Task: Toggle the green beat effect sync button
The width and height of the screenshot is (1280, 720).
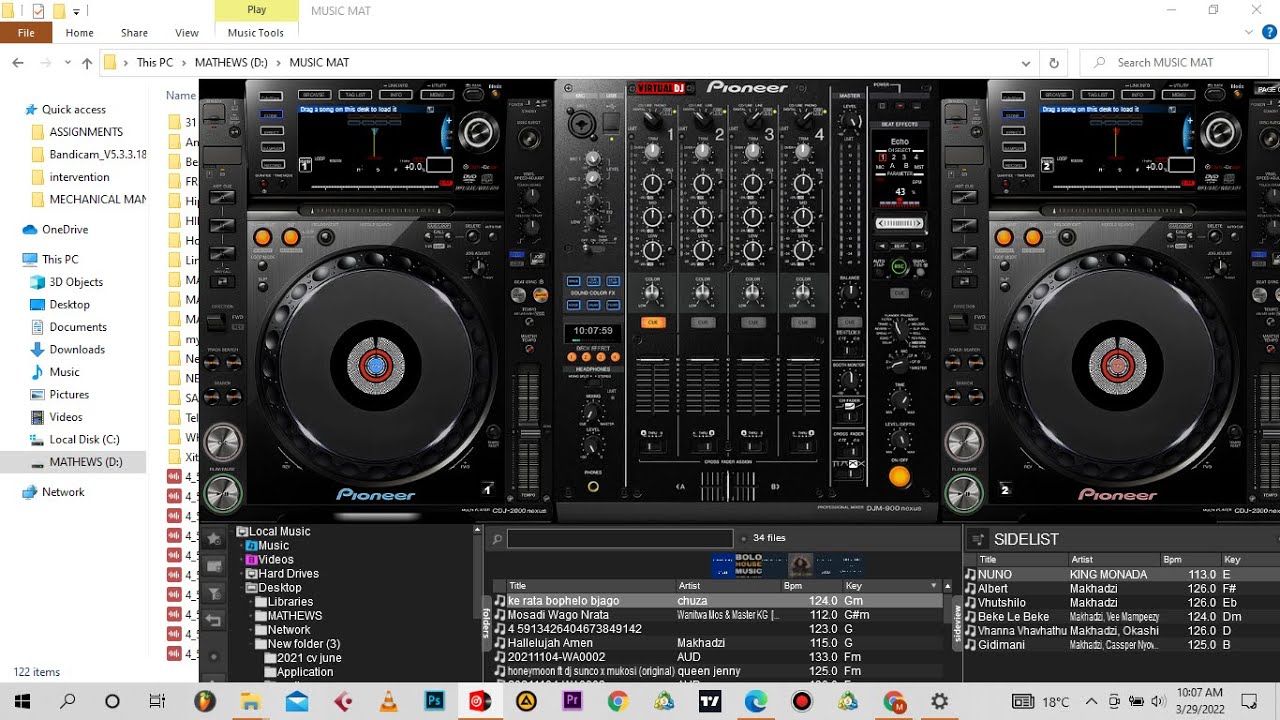Action: pos(899,266)
